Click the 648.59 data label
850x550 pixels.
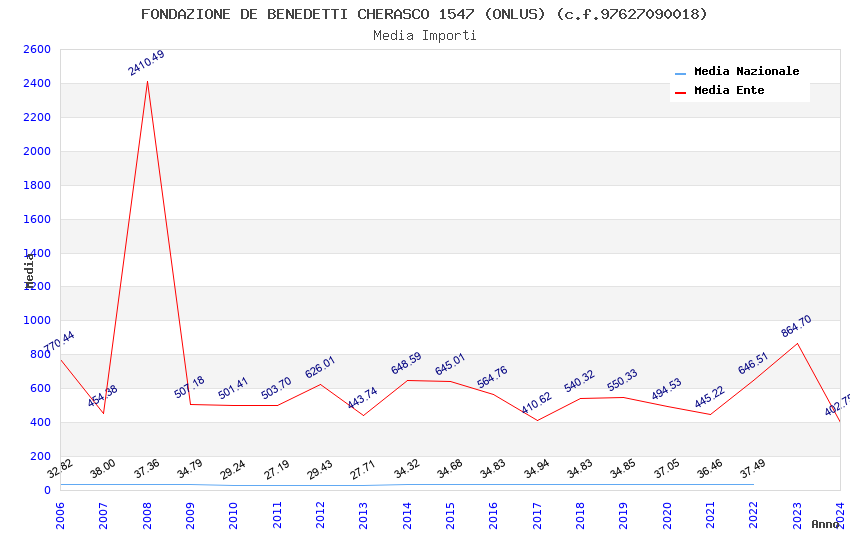(x=406, y=364)
